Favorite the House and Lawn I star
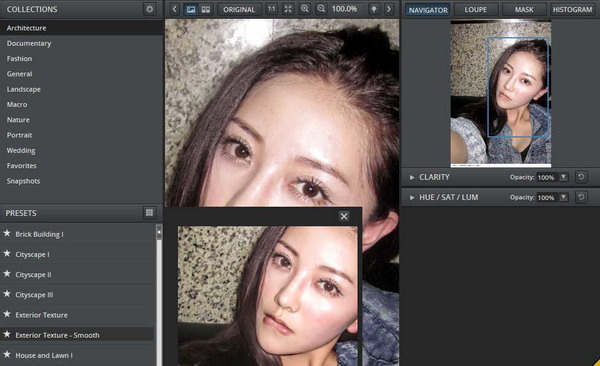 [x=7, y=355]
